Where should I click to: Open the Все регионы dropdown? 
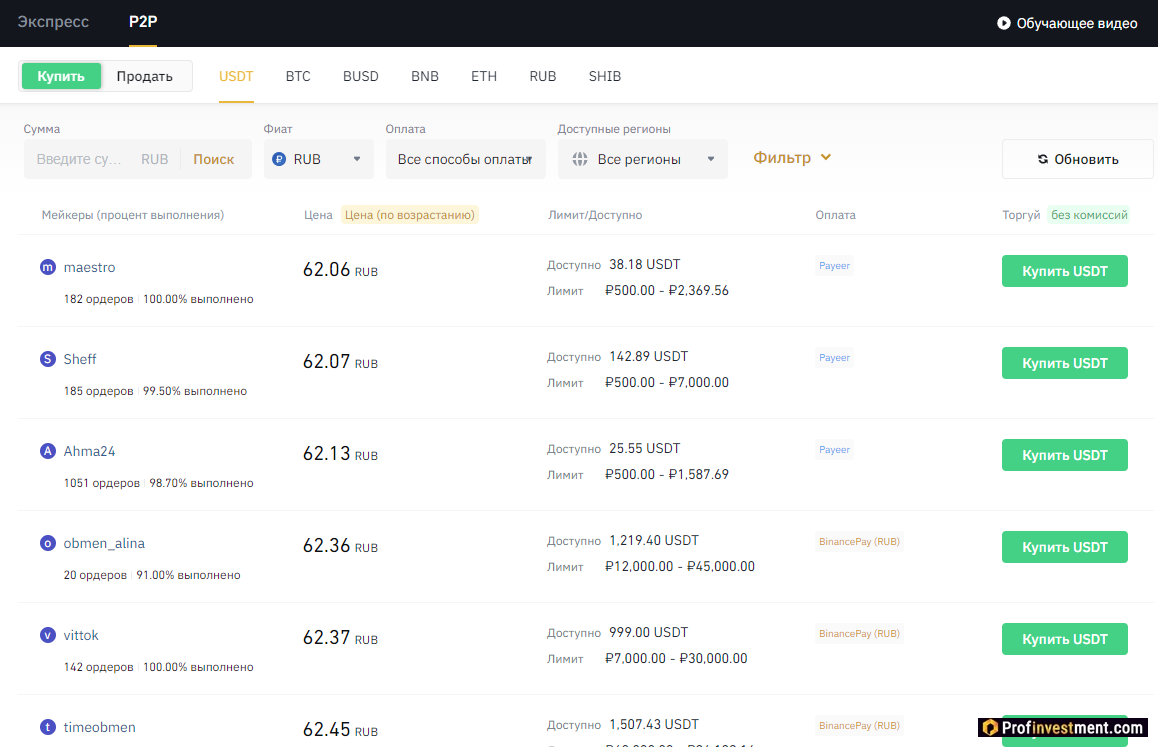pos(643,159)
